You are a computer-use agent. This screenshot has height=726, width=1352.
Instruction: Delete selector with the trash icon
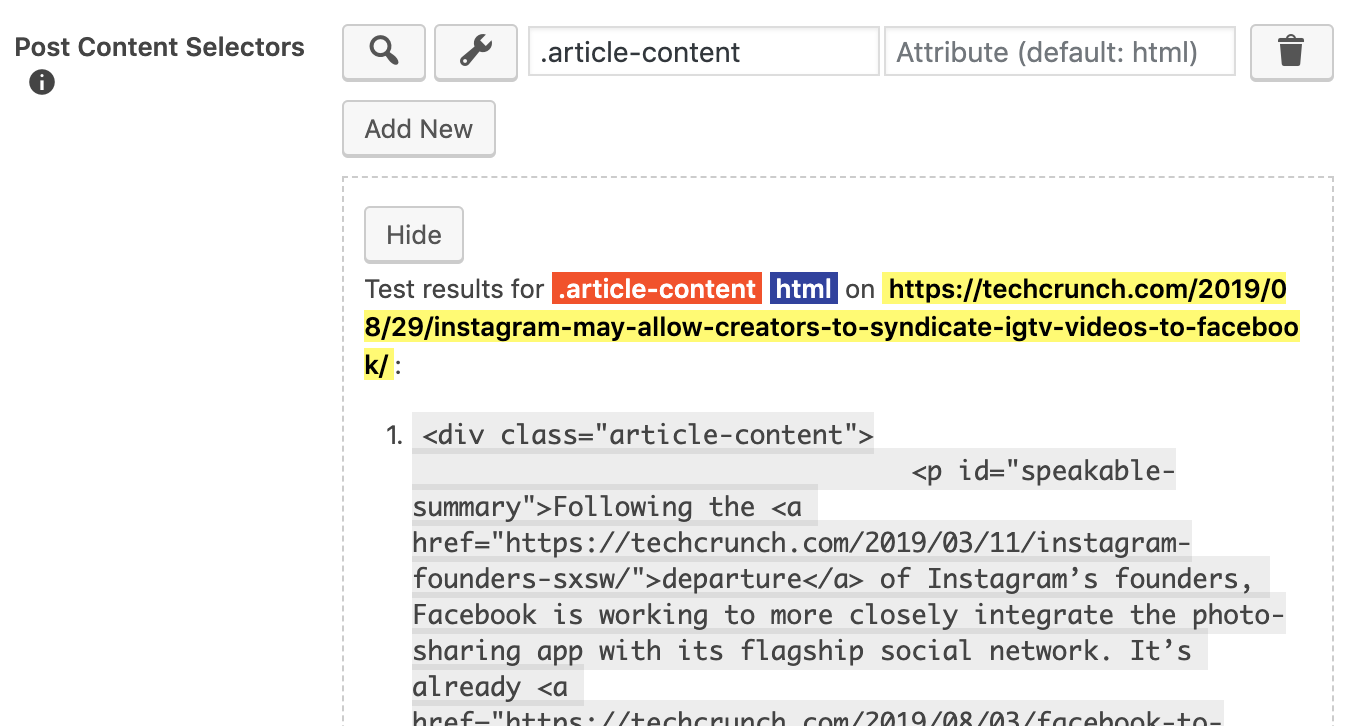[x=1291, y=52]
